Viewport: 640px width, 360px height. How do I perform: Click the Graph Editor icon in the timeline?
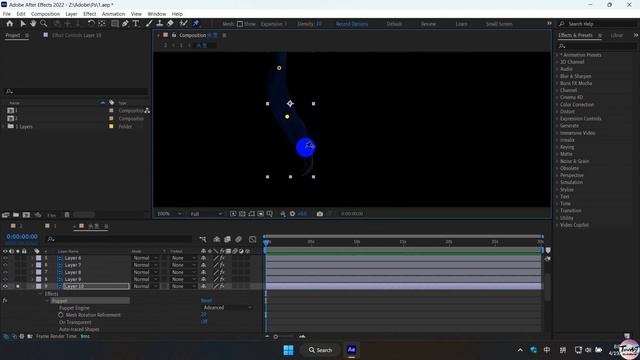(x=253, y=239)
